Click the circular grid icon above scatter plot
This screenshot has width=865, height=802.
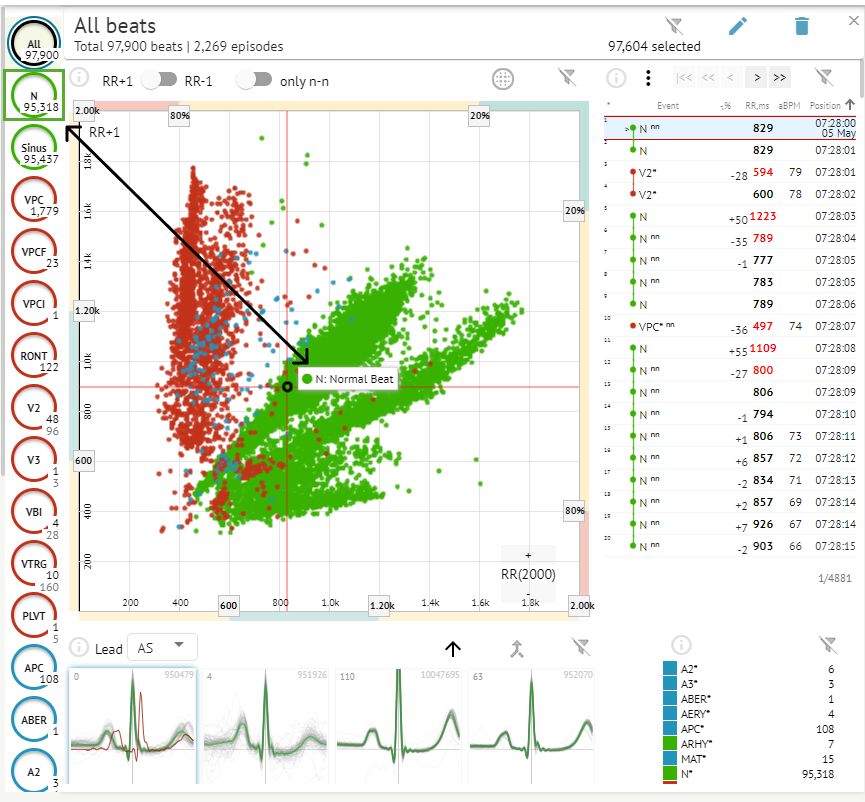coord(503,79)
